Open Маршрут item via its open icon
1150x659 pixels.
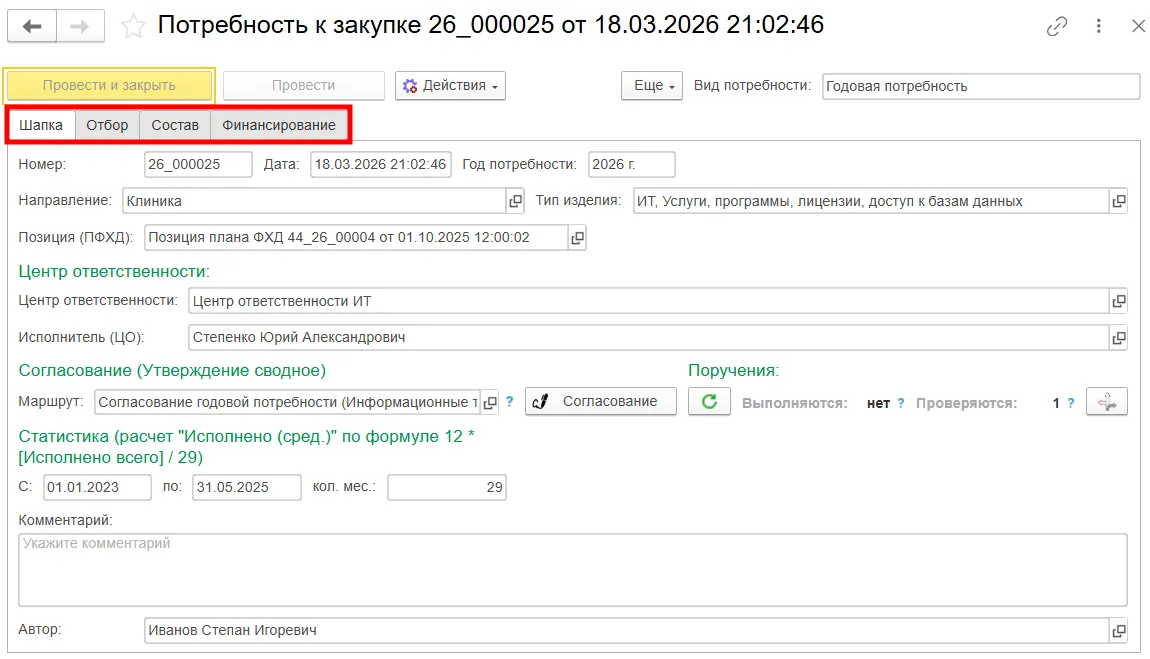click(490, 402)
